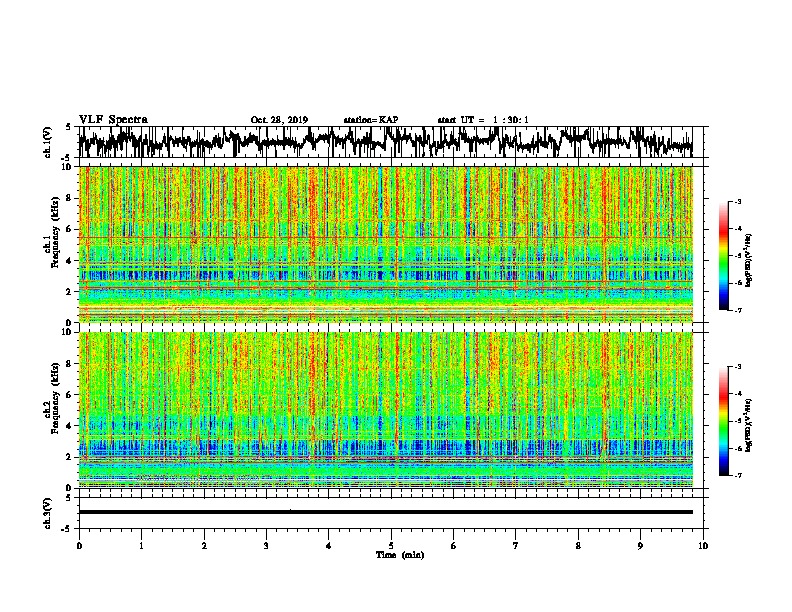This screenshot has height=612, width=792.
Task: Click the ch.2 spectrogram color scale bar
Action: click(723, 421)
